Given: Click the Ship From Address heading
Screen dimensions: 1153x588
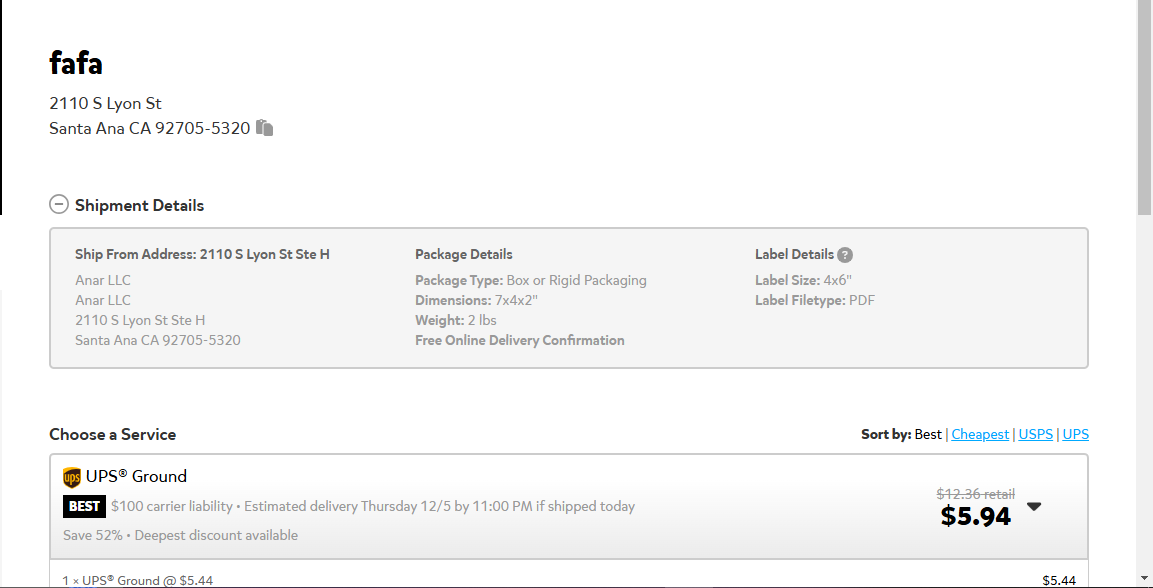Looking at the screenshot, I should pyautogui.click(x=202, y=254).
